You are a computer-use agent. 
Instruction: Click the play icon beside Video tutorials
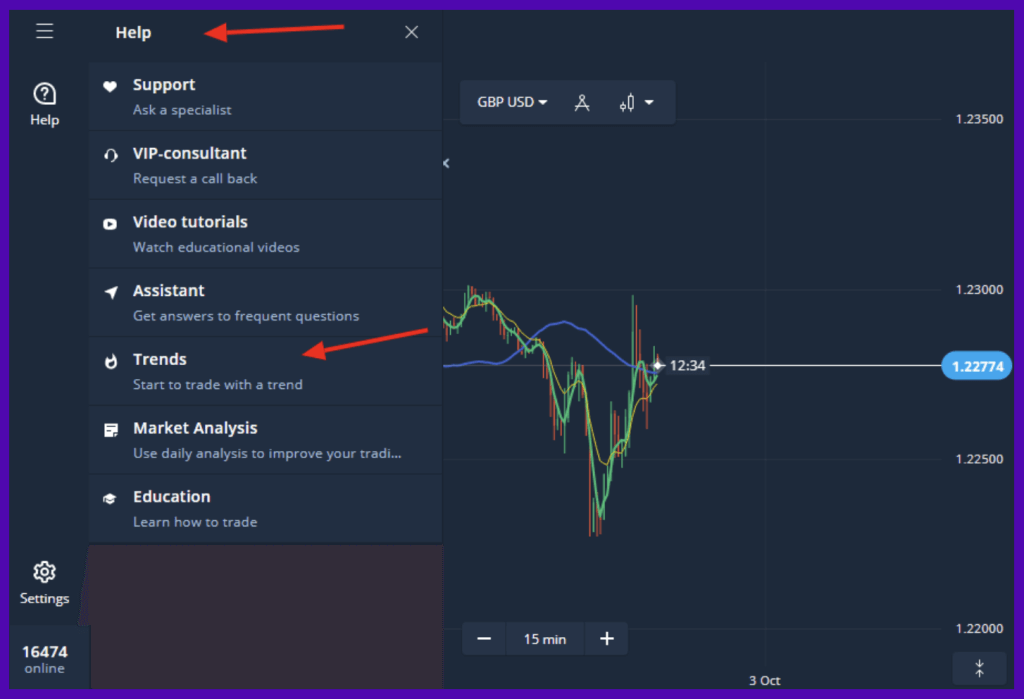click(110, 224)
